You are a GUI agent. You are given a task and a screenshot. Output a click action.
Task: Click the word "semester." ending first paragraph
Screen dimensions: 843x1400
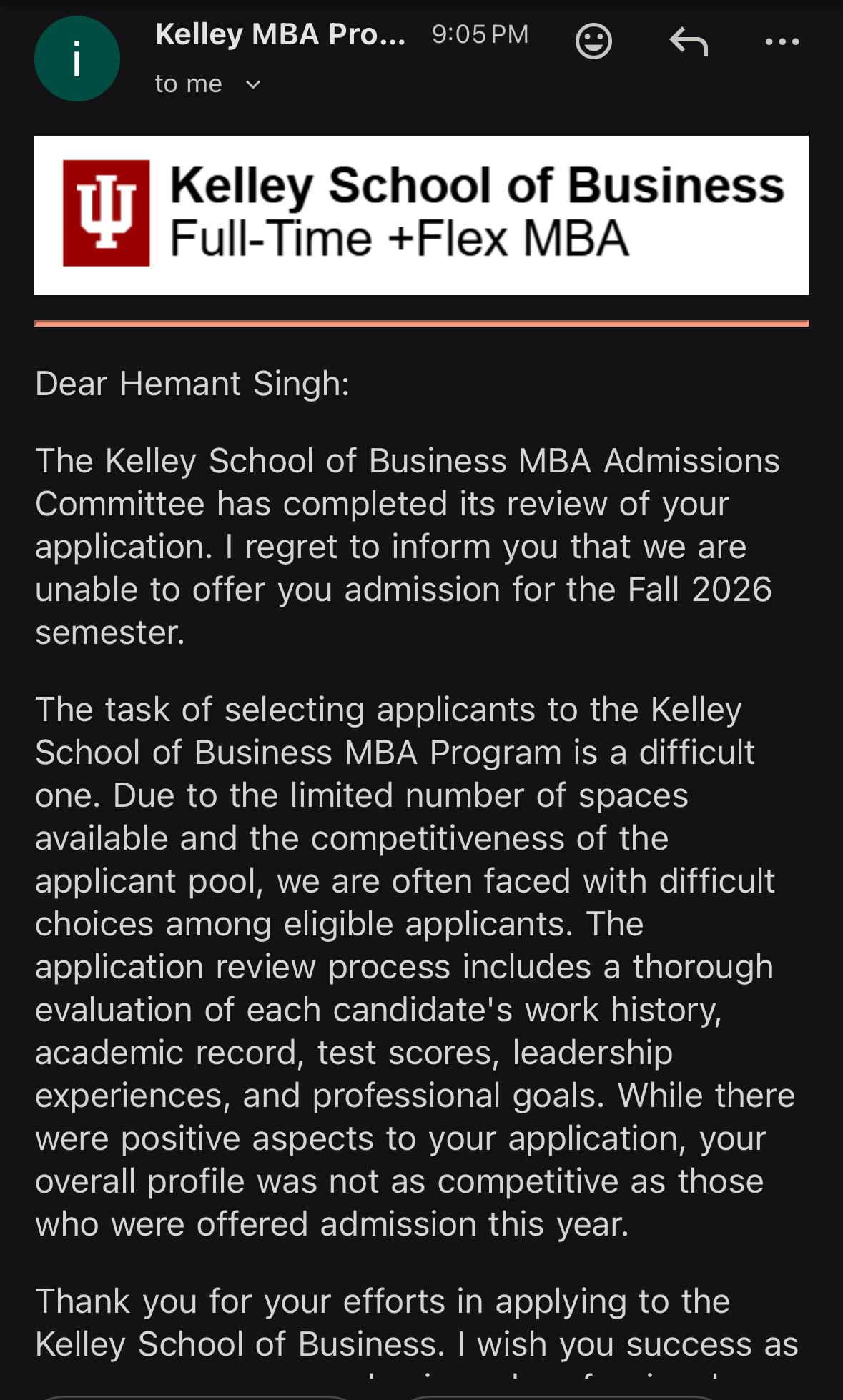pos(110,632)
